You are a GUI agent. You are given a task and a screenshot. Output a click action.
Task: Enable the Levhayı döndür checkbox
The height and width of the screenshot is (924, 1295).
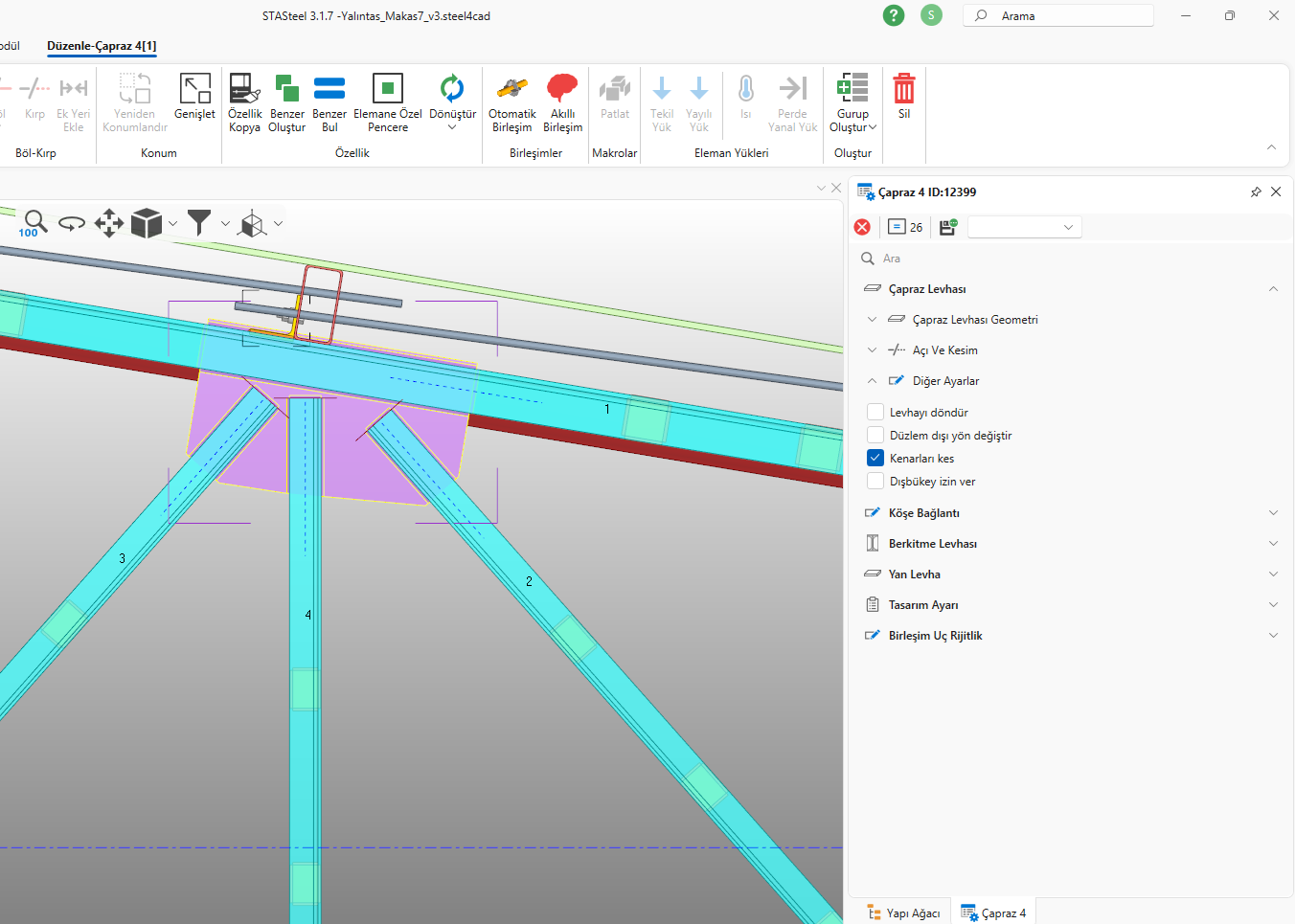point(875,413)
